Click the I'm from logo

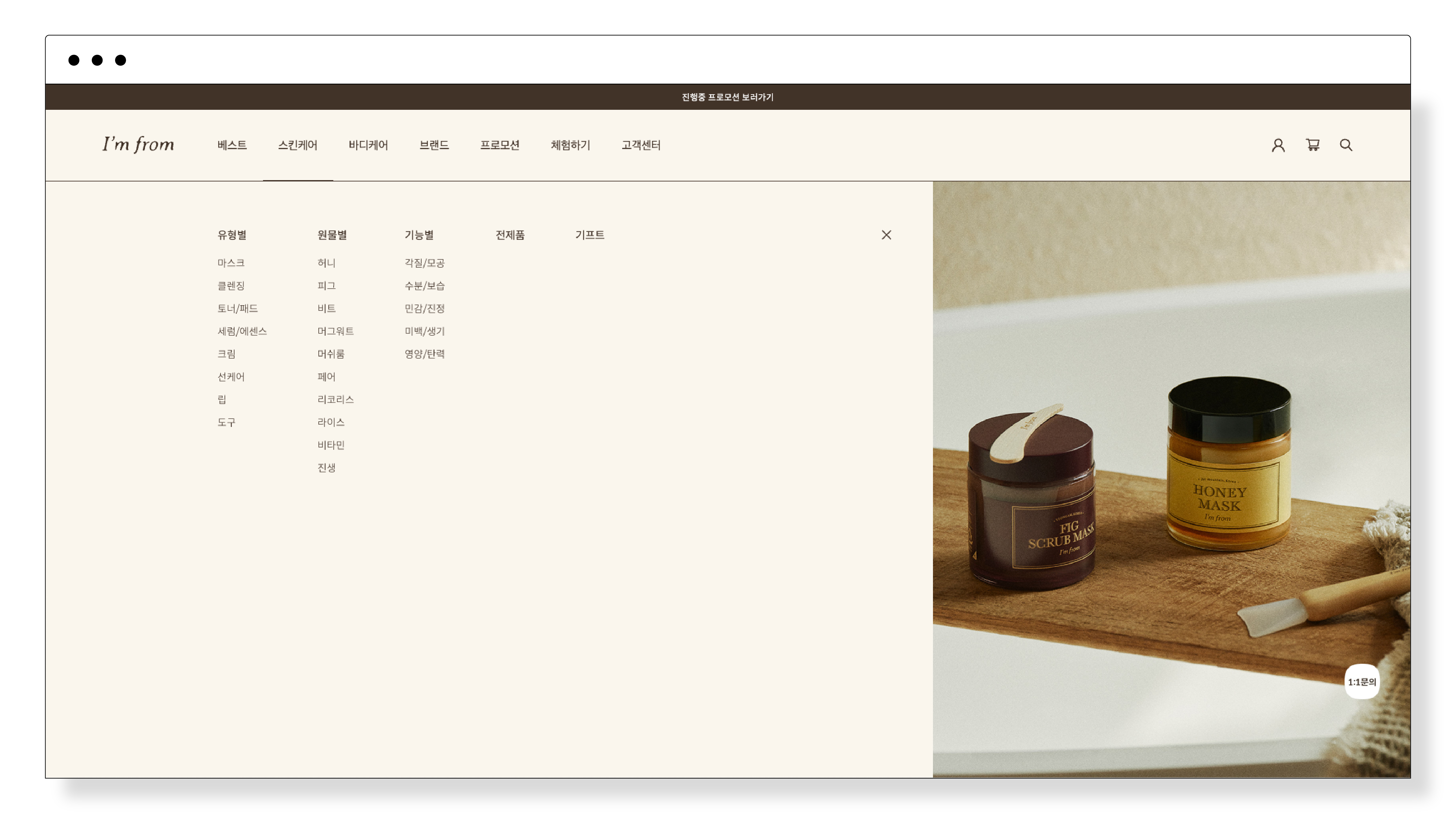[138, 145]
